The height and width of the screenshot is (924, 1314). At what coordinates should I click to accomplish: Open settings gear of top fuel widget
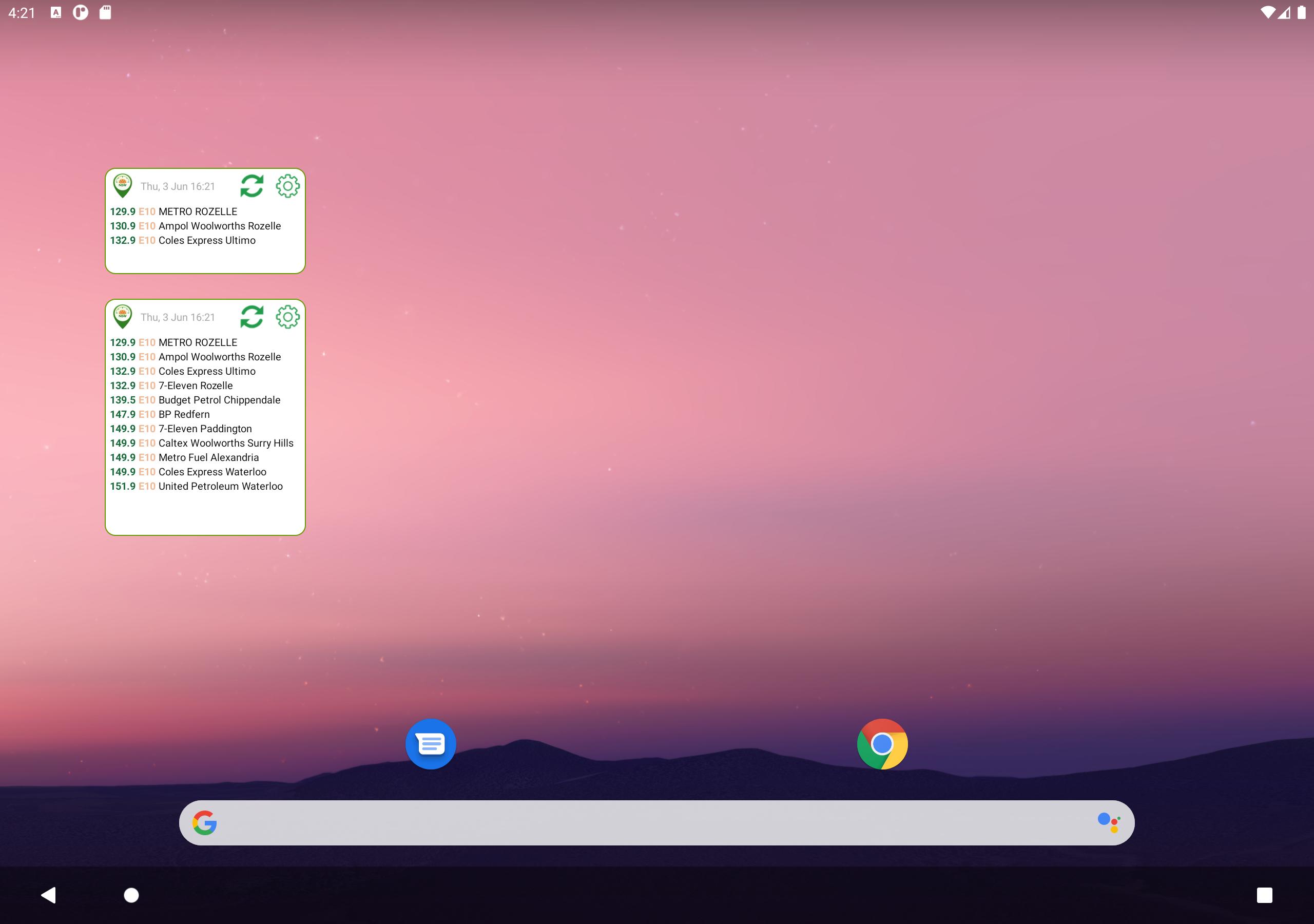tap(288, 186)
